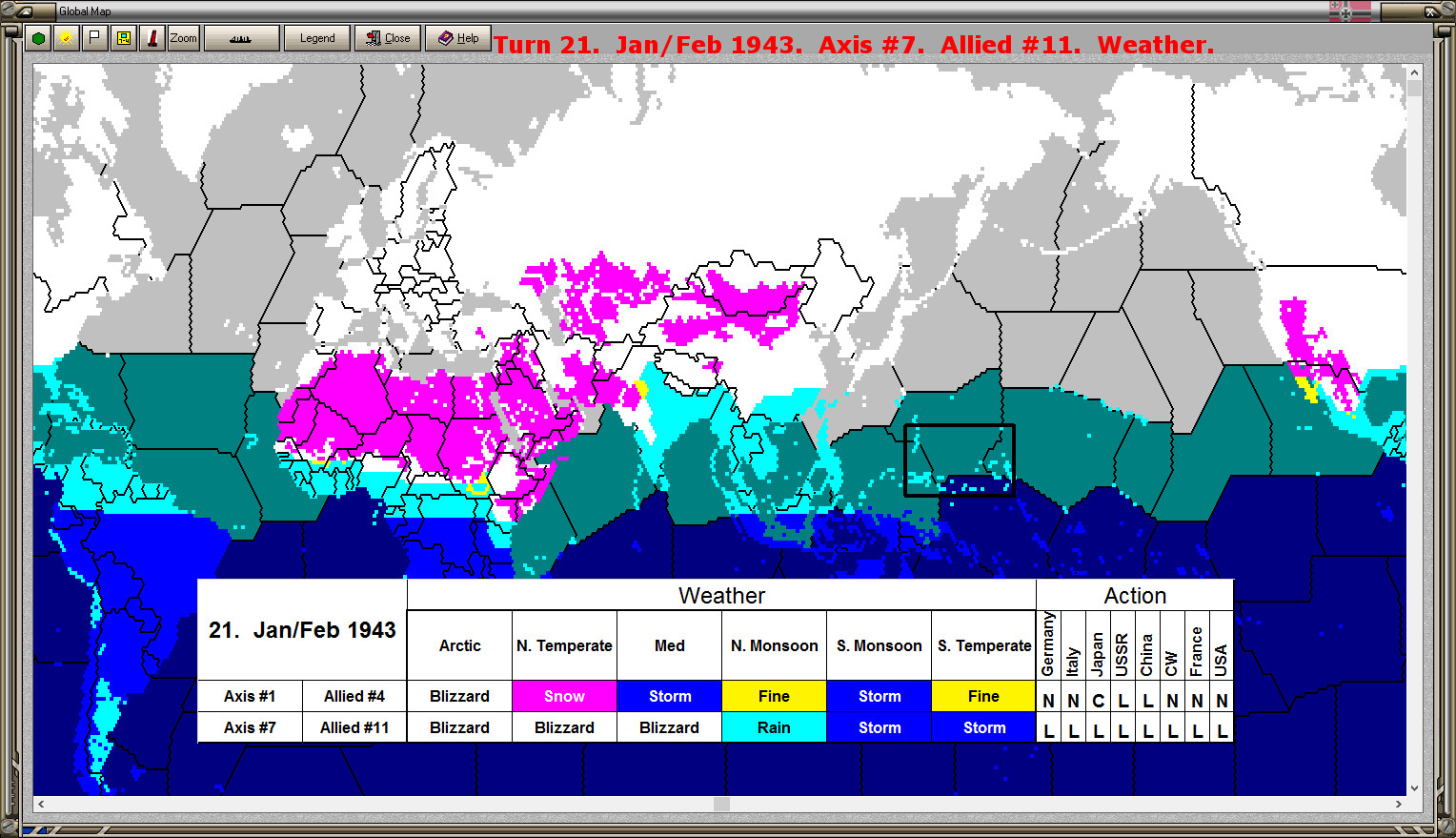
Task: Click the cyan 'Rain' weather cell
Action: pyautogui.click(x=774, y=727)
